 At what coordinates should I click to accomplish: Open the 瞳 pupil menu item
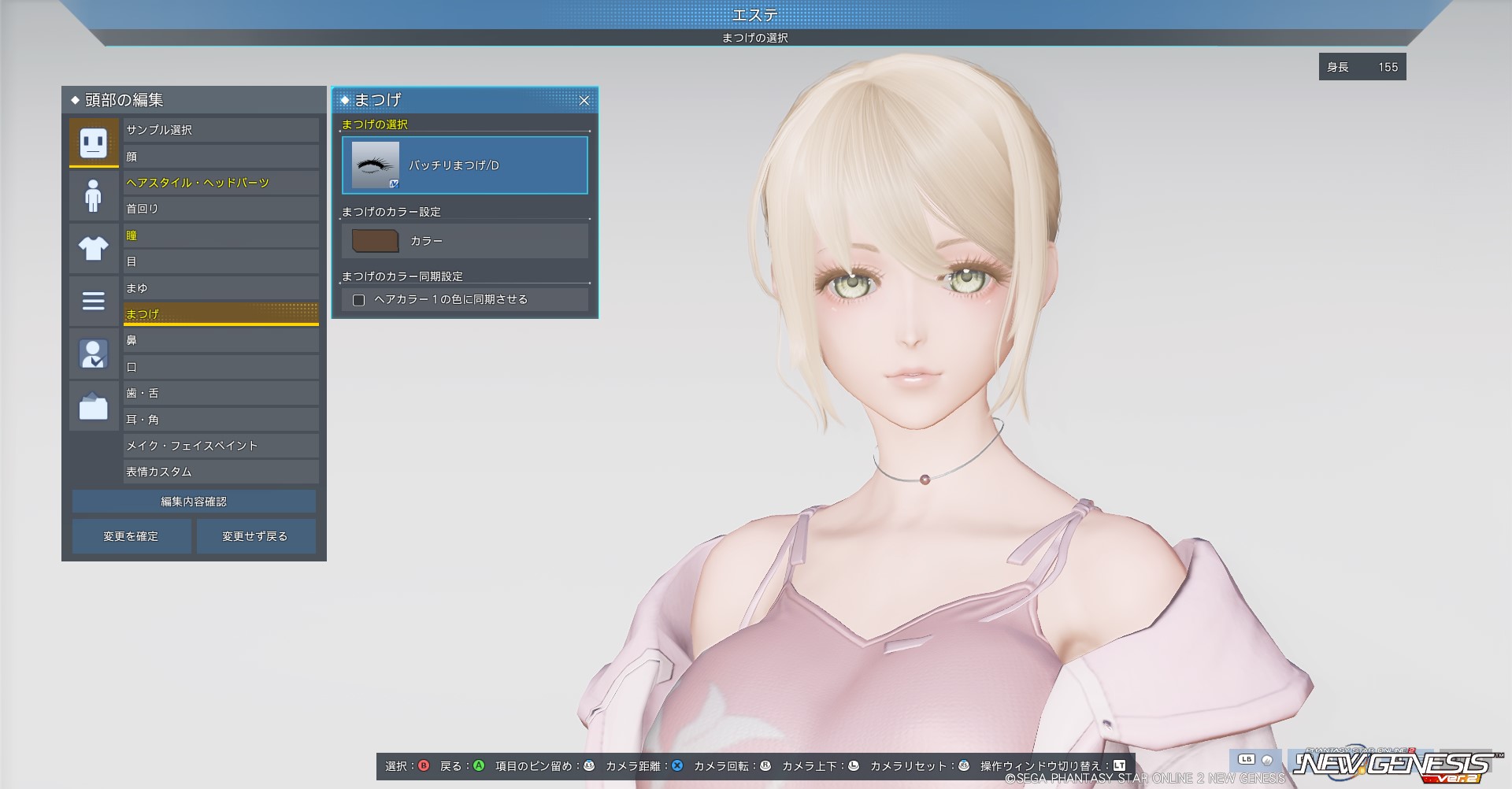[221, 235]
